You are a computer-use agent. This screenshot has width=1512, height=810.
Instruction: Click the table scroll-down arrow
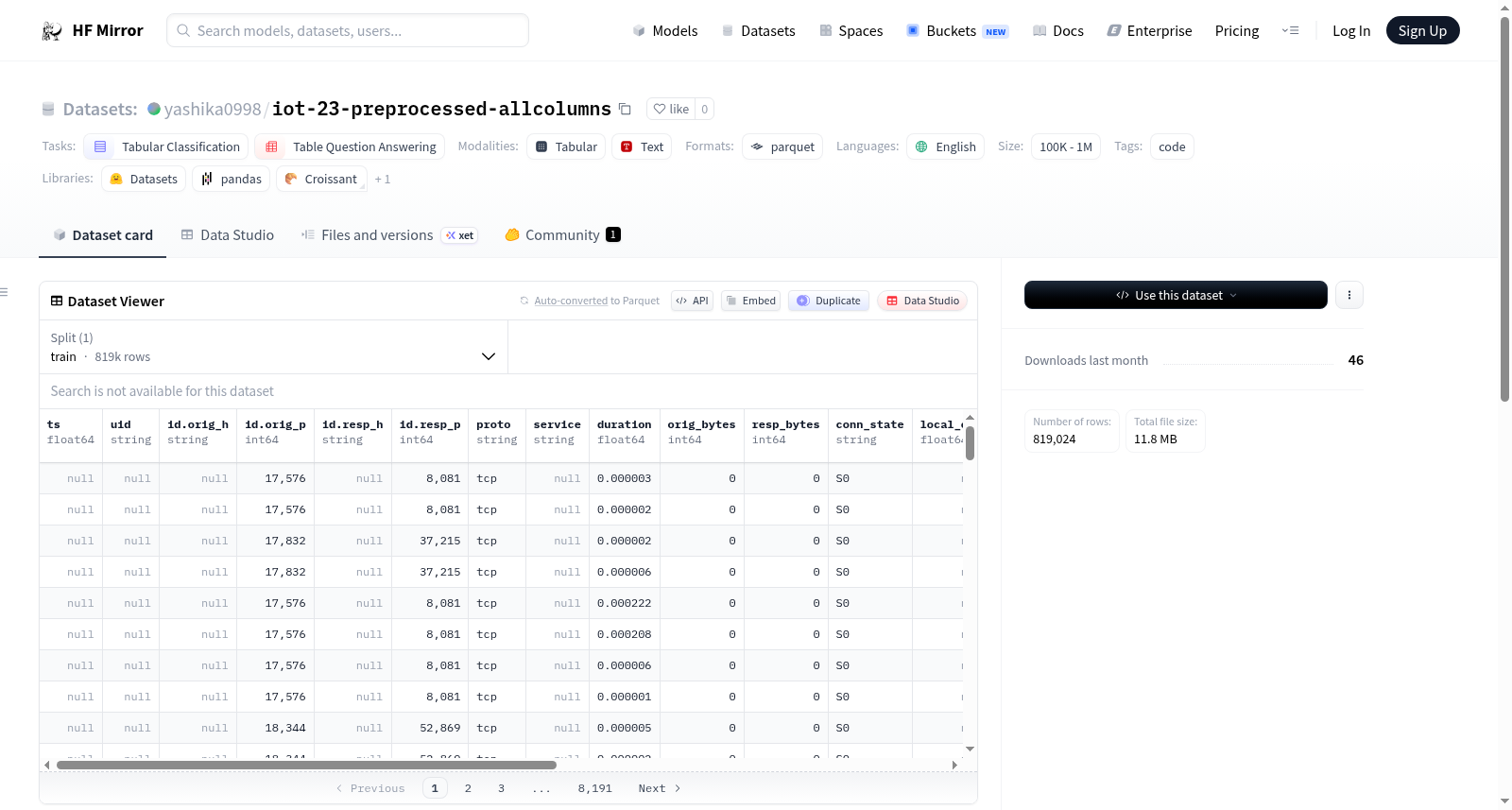click(x=970, y=749)
